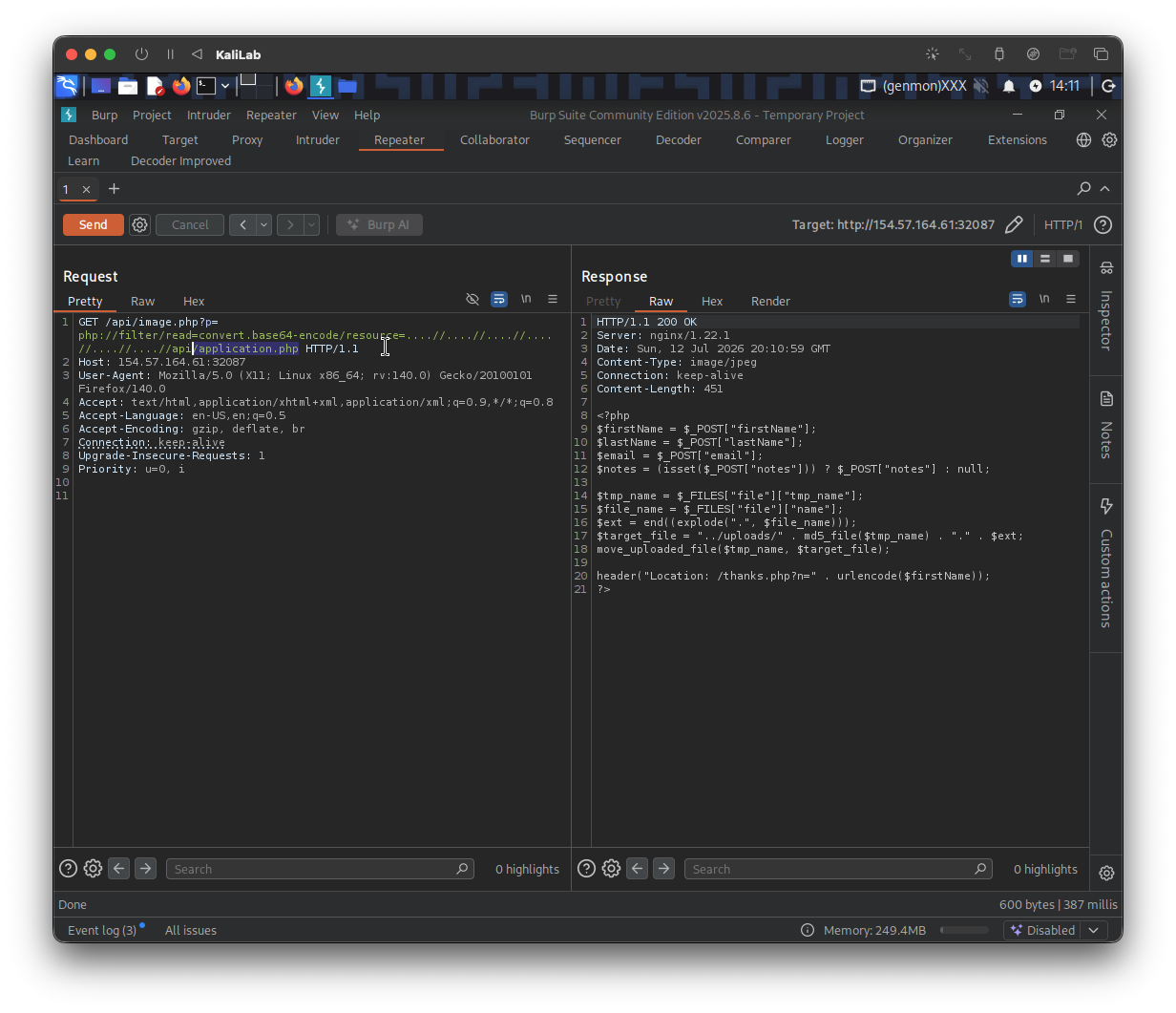Switch to the Proxy tab

coord(247,139)
